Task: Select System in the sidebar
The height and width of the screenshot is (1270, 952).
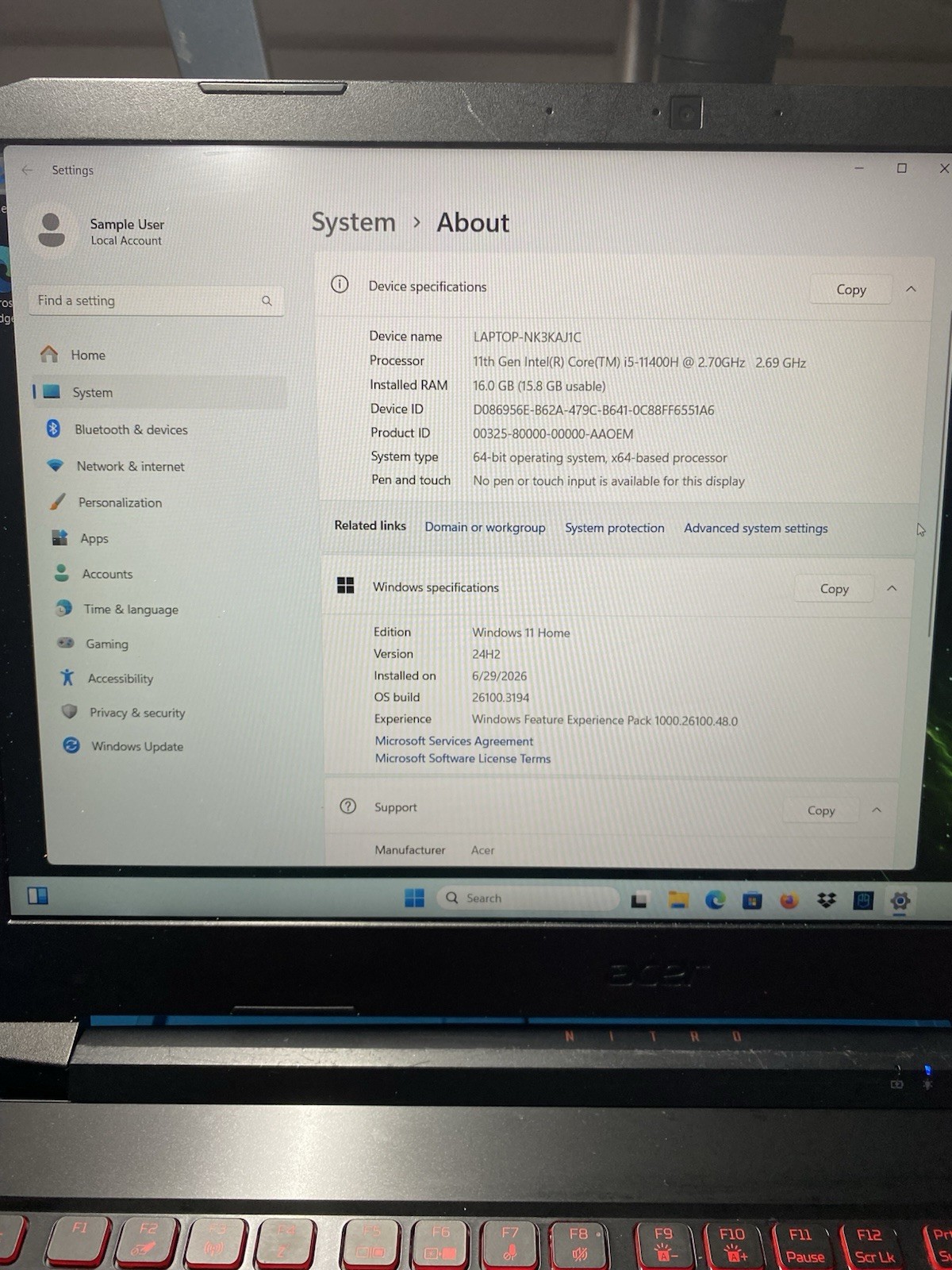Action: coord(159,392)
